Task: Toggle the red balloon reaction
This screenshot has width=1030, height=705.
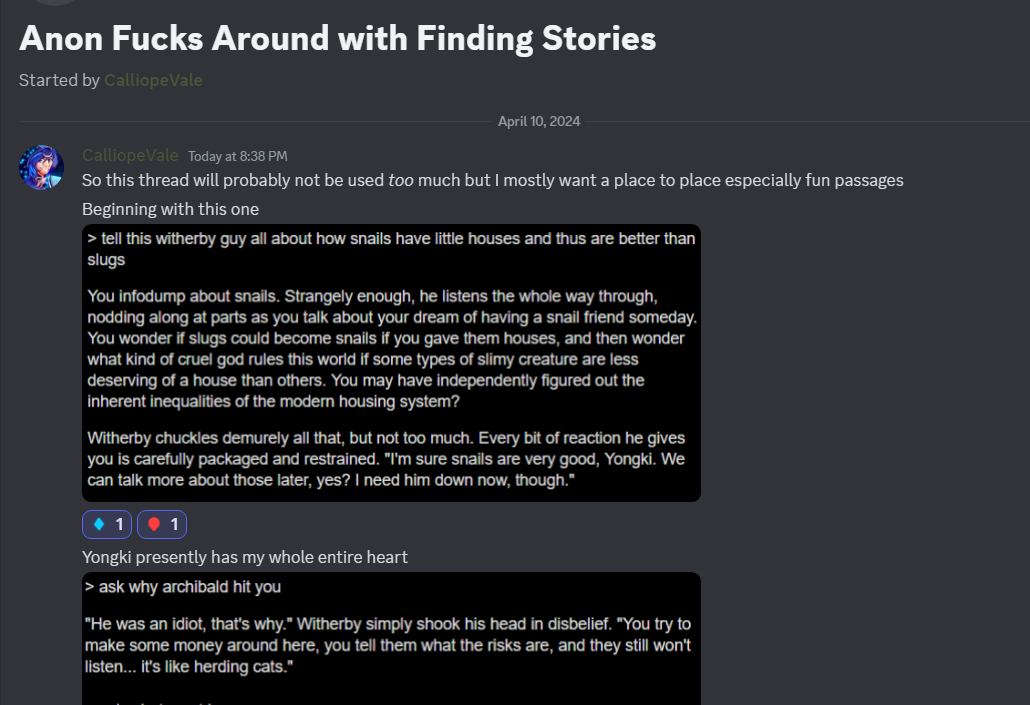Action: coord(162,524)
